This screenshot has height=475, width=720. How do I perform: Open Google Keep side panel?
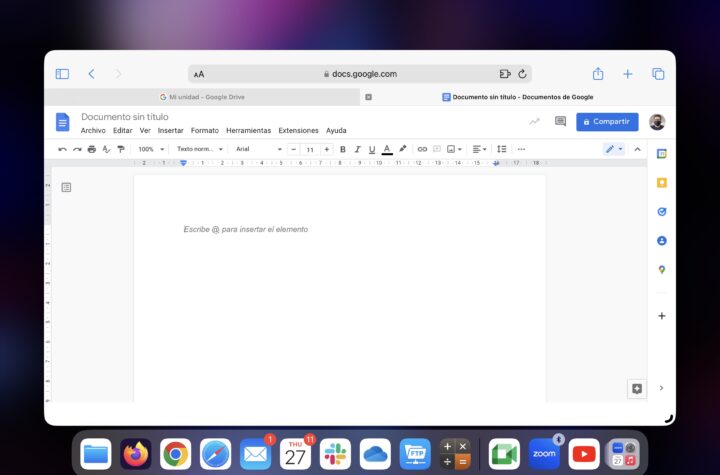(x=662, y=183)
